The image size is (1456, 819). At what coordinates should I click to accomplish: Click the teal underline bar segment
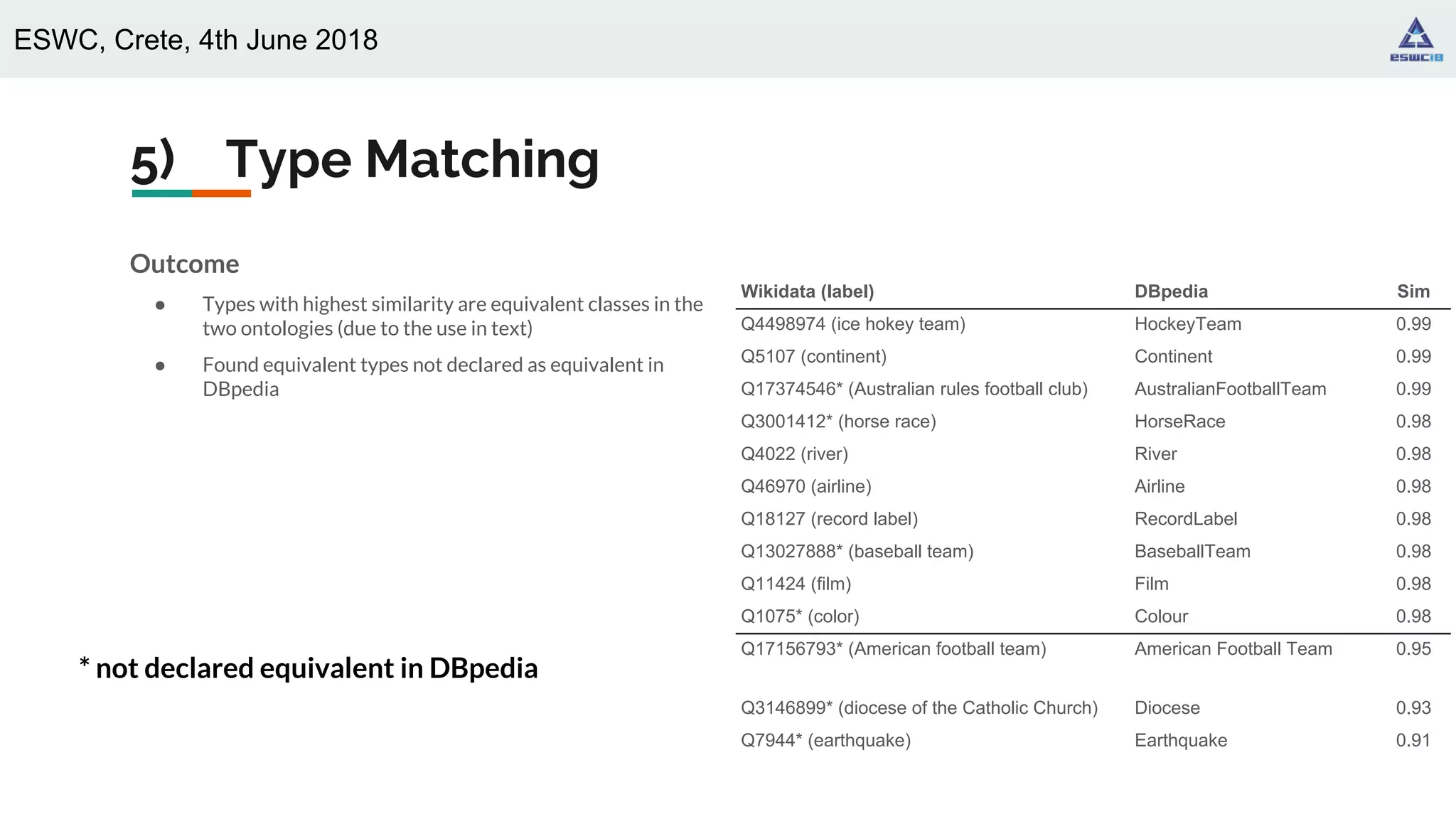pyautogui.click(x=161, y=193)
